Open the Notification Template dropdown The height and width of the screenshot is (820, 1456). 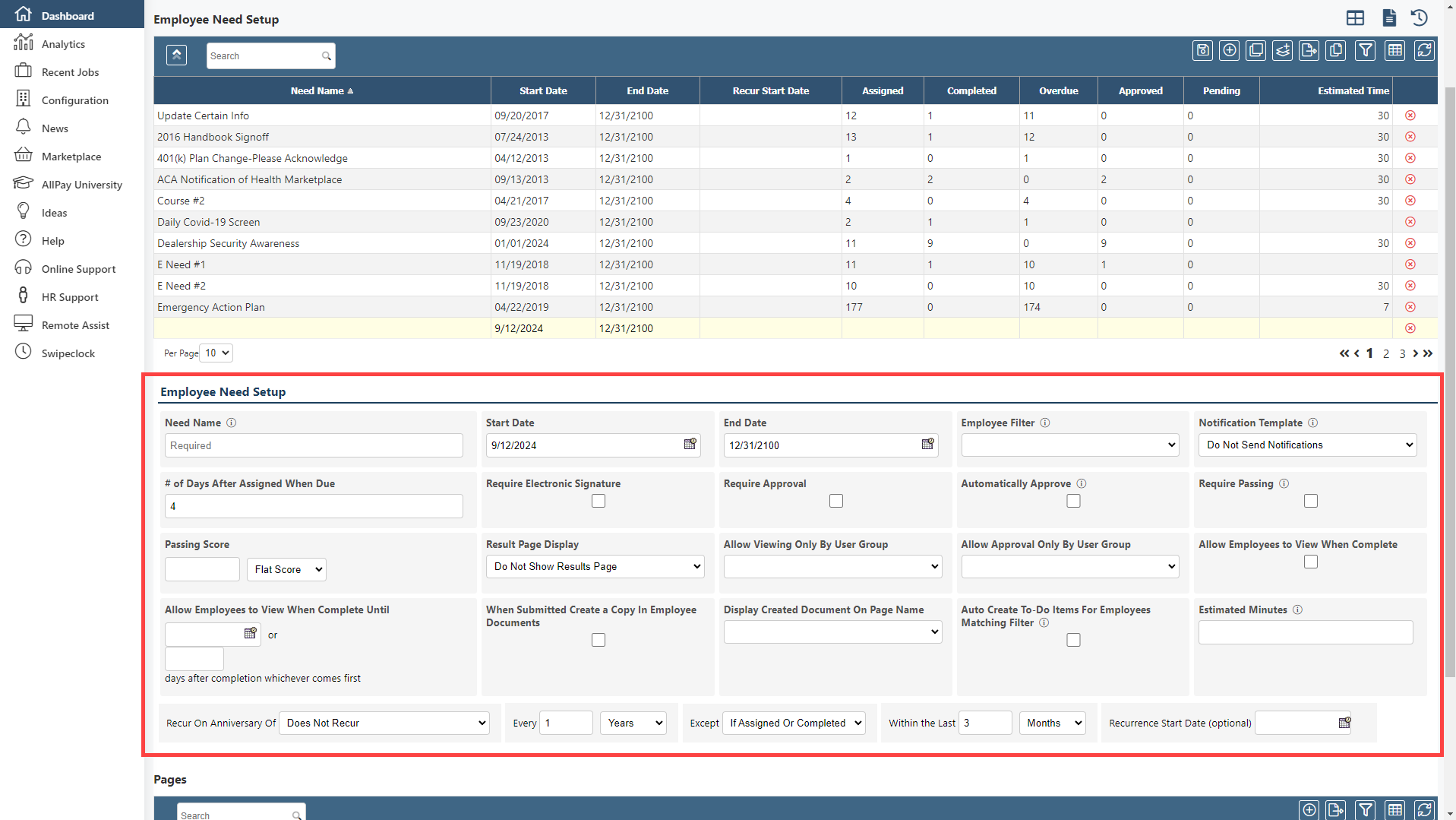(x=1308, y=445)
